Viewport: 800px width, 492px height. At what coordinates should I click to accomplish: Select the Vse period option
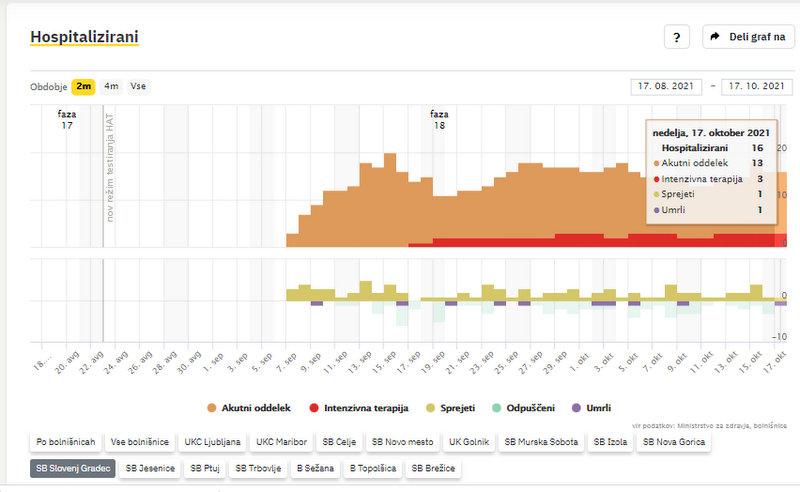(x=138, y=86)
